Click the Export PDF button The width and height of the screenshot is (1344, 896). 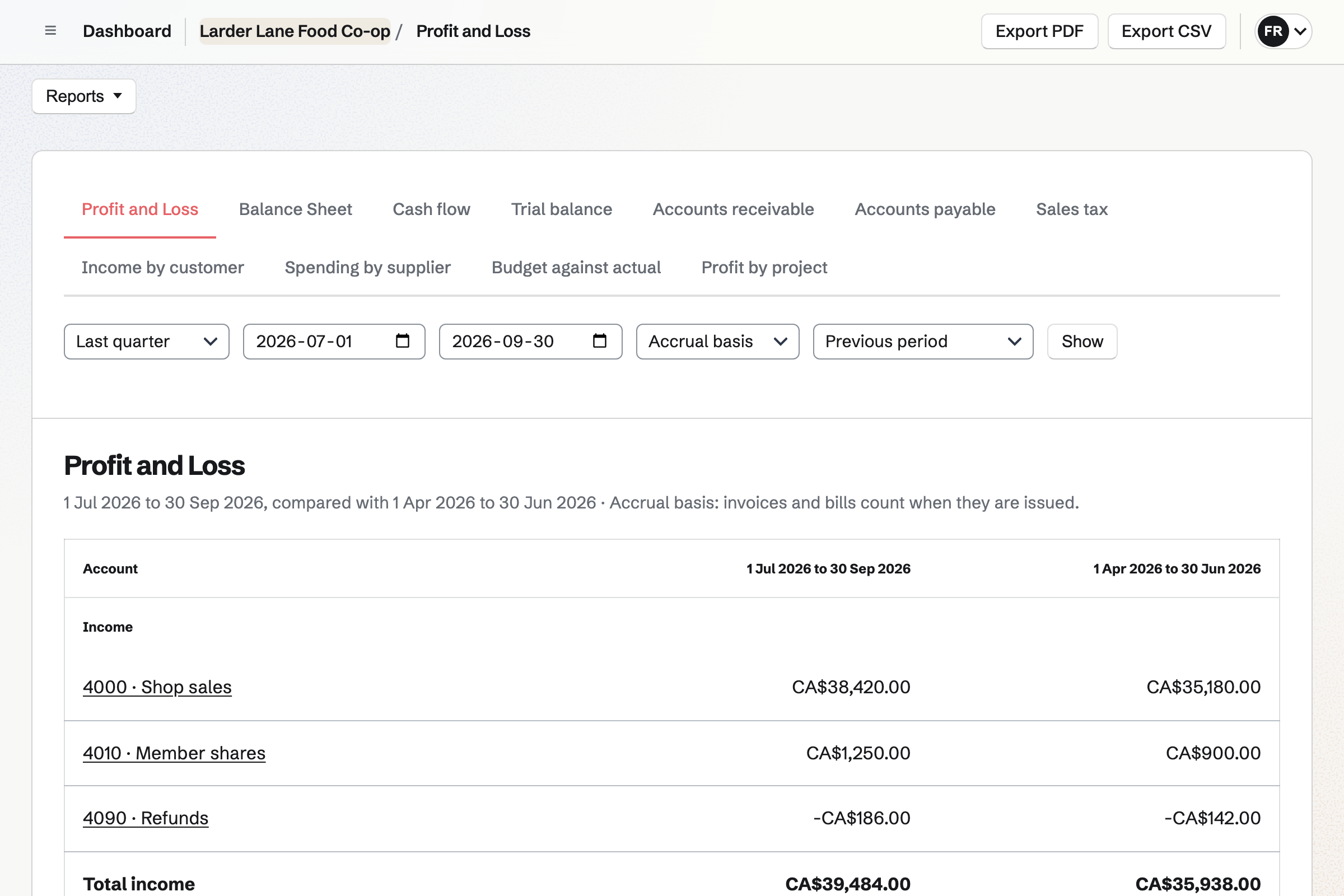click(1039, 31)
